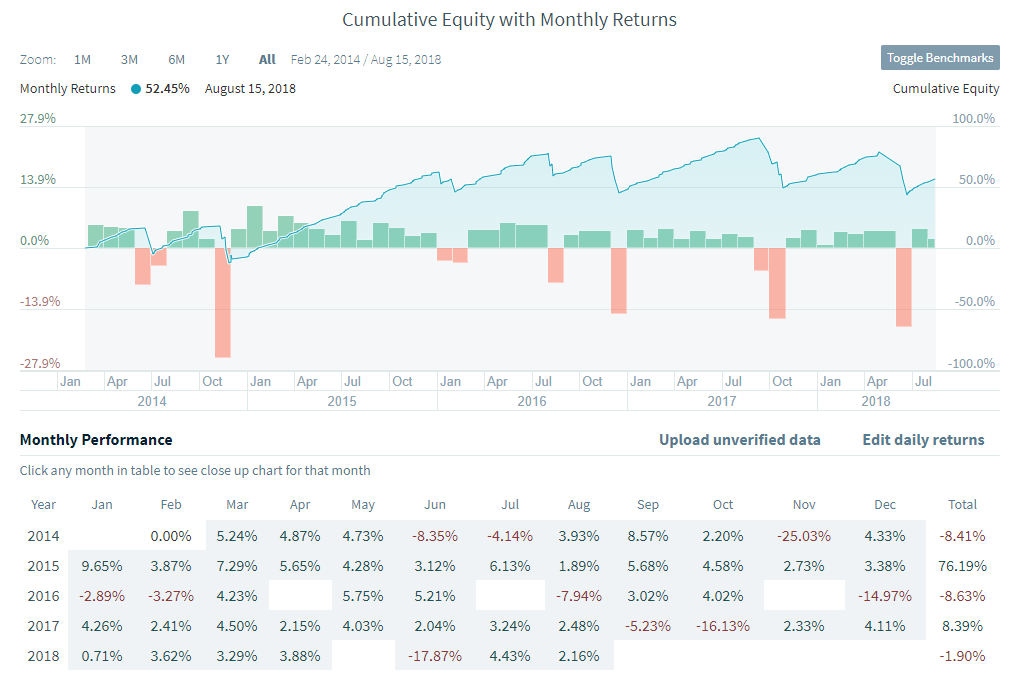The width and height of the screenshot is (1014, 690).
Task: Switch zoom range to 6M
Action: (x=176, y=59)
